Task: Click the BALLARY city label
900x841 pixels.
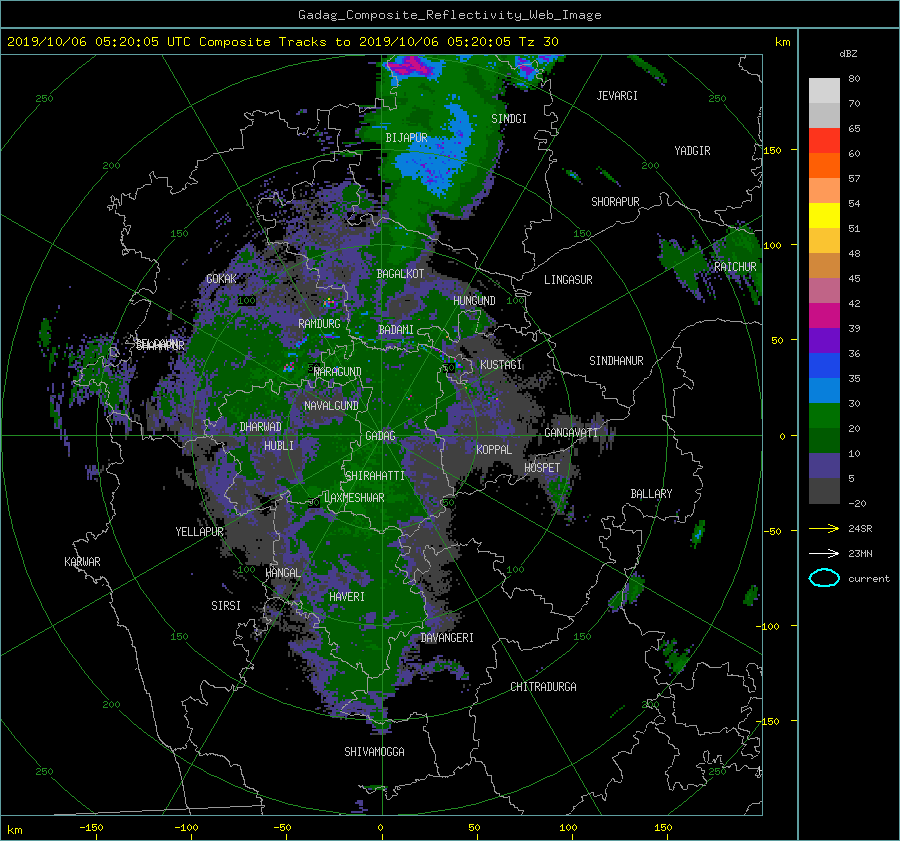Action: point(651,494)
